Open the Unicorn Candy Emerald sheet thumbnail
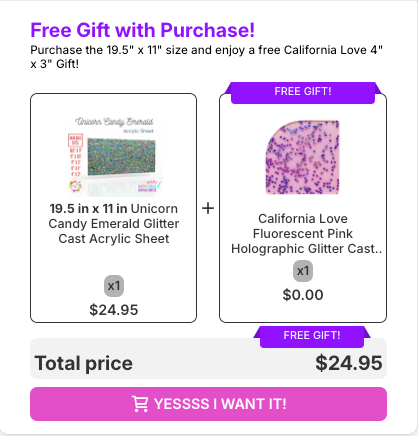The height and width of the screenshot is (436, 418). 114,156
